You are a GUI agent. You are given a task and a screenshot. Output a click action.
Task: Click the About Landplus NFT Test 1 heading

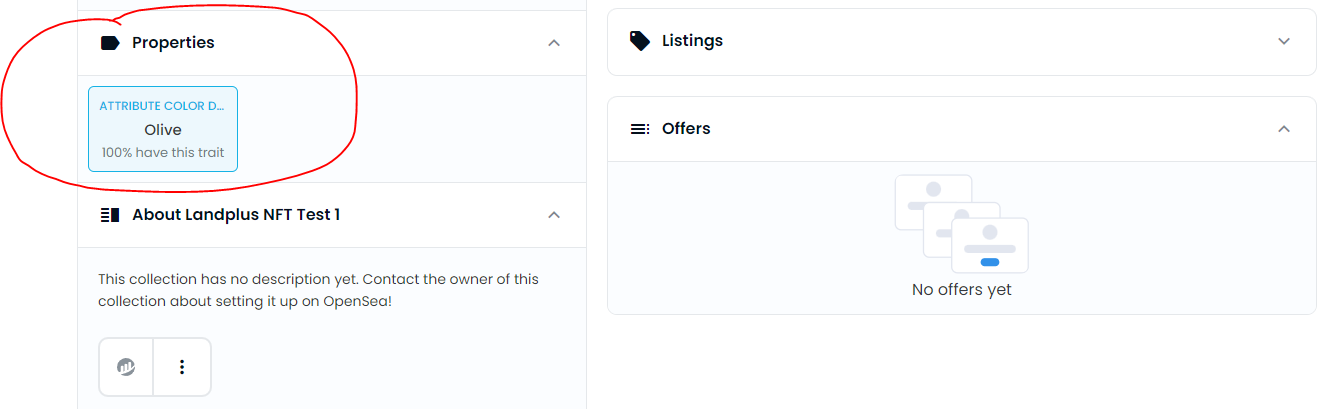pyautogui.click(x=236, y=215)
